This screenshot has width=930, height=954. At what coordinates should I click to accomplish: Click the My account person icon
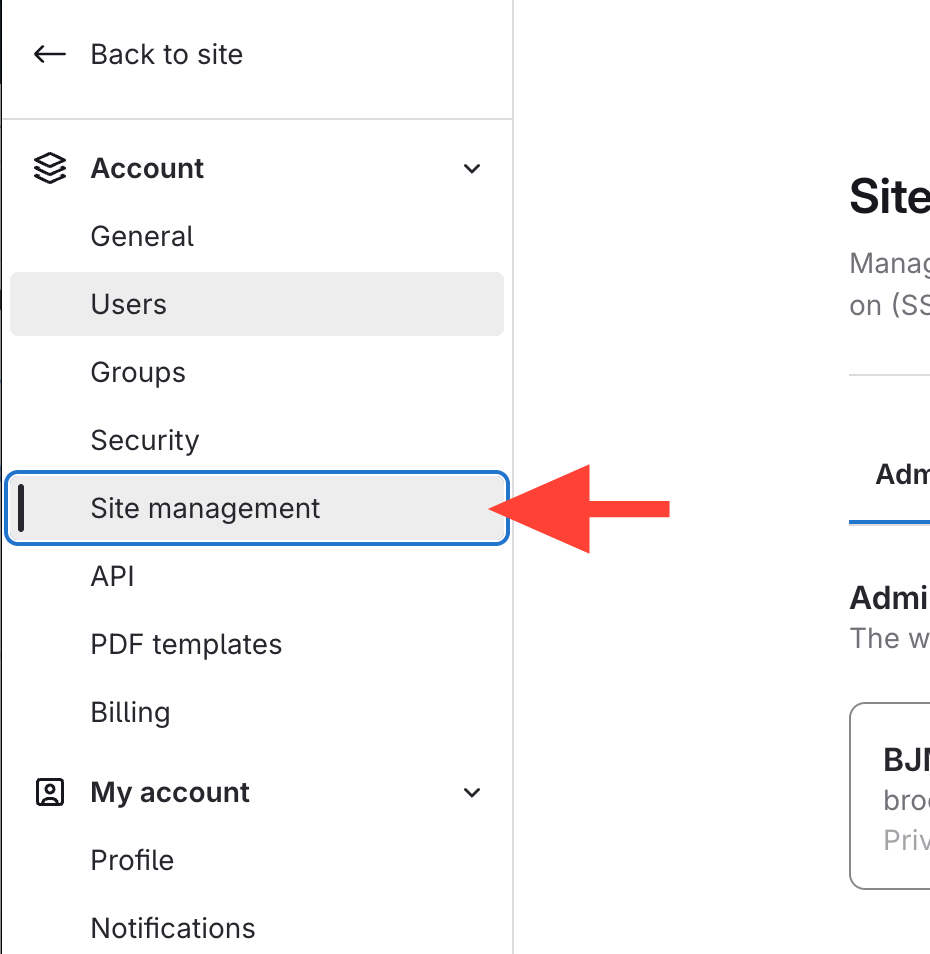(x=49, y=792)
